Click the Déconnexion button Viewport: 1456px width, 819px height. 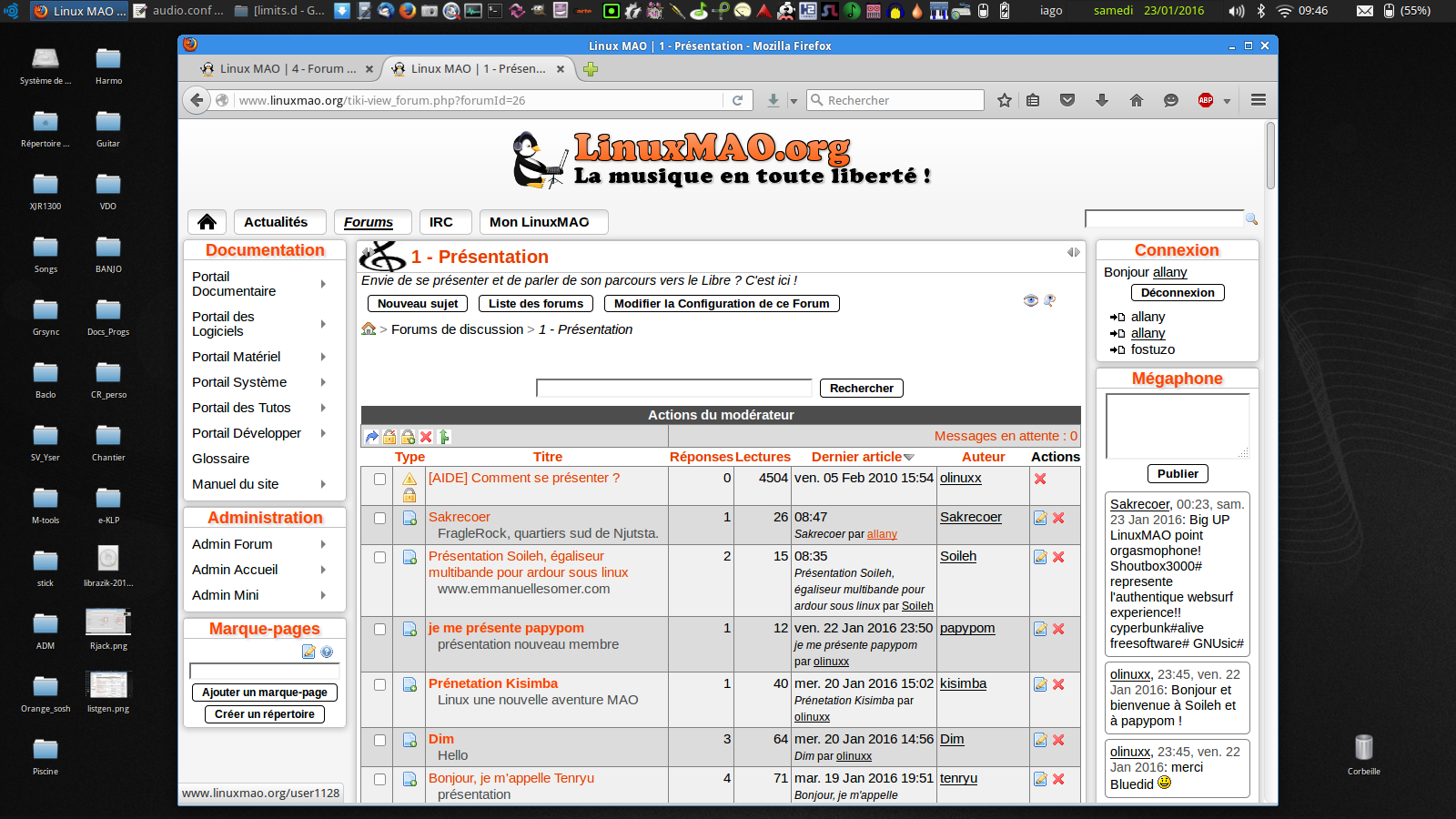[1178, 293]
